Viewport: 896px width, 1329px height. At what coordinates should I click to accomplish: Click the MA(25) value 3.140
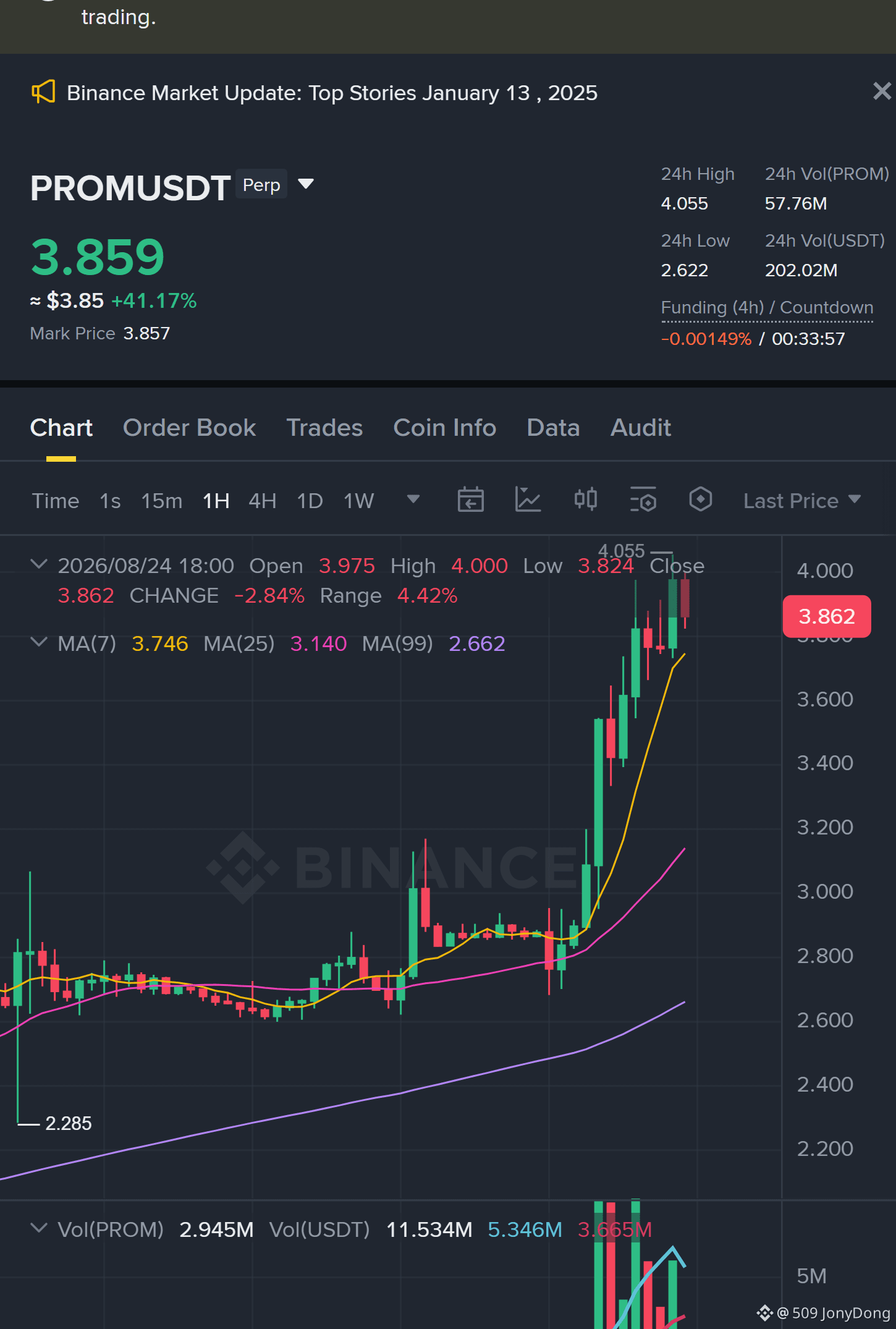(x=318, y=643)
